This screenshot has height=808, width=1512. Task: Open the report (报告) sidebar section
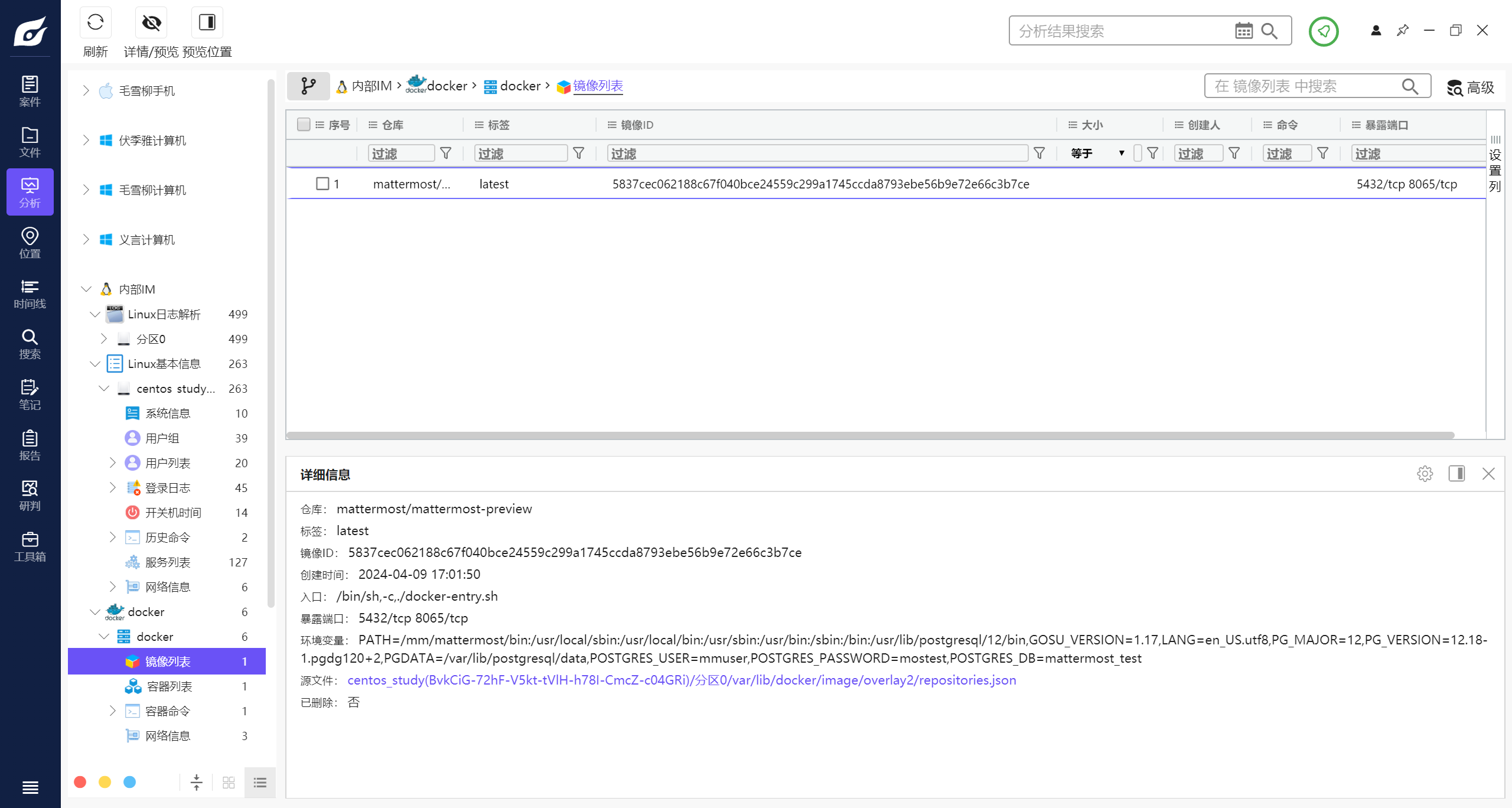[30, 445]
